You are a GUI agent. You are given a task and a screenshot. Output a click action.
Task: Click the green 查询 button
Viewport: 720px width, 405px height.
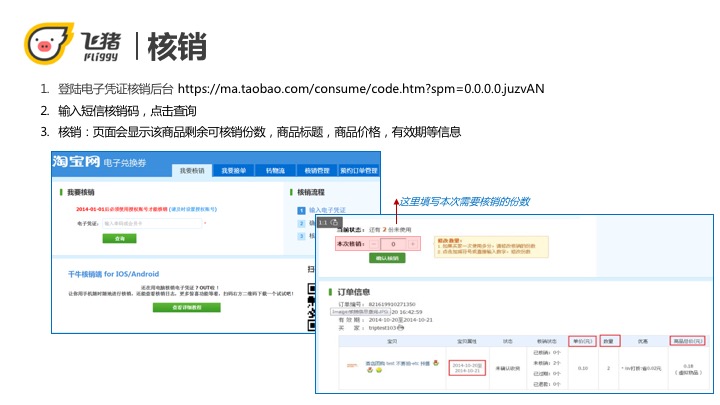pos(119,238)
